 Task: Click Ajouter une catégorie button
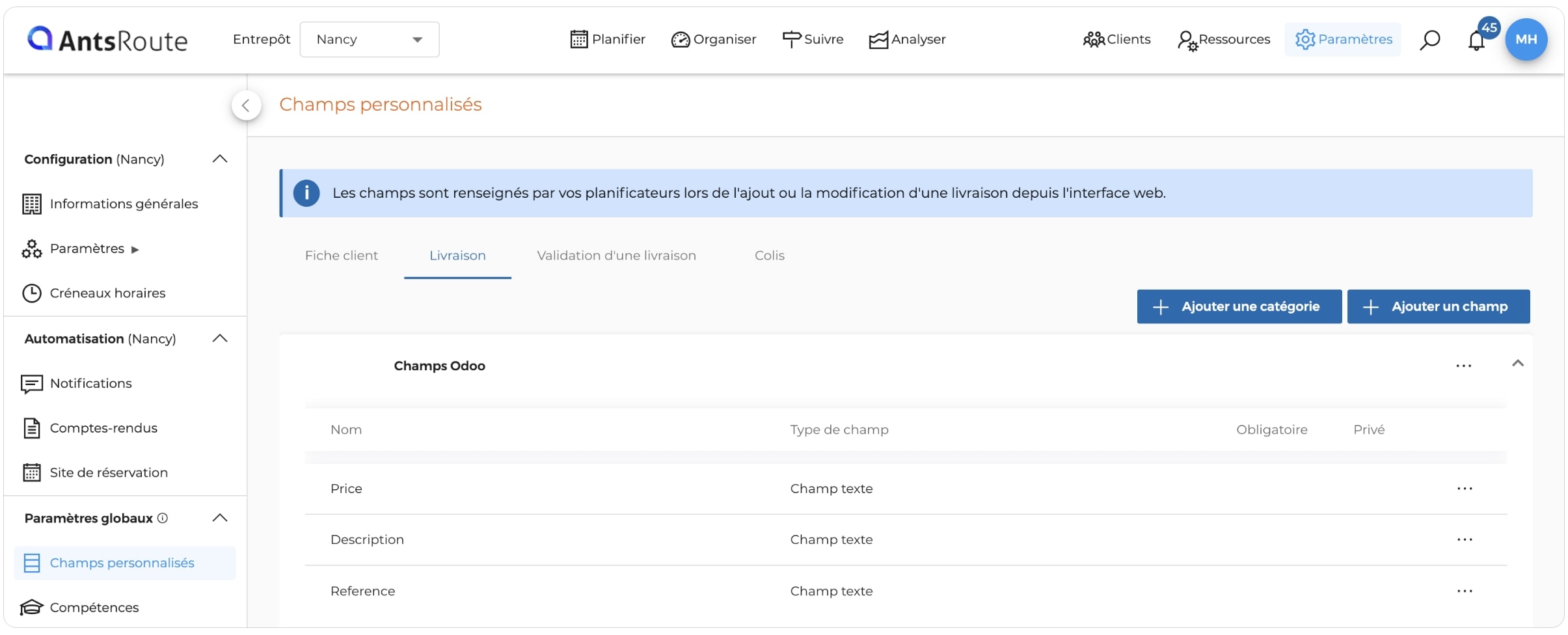[x=1239, y=306]
